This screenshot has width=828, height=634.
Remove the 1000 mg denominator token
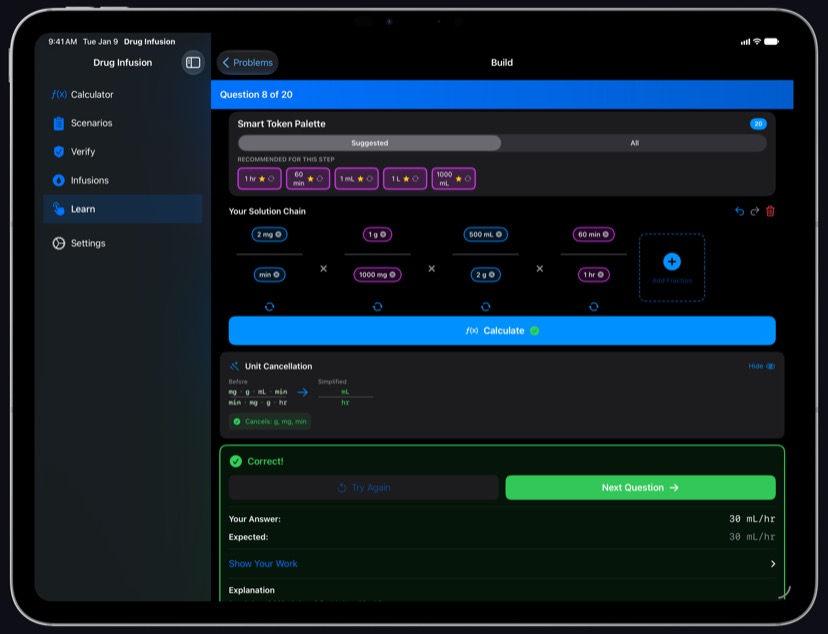392,275
